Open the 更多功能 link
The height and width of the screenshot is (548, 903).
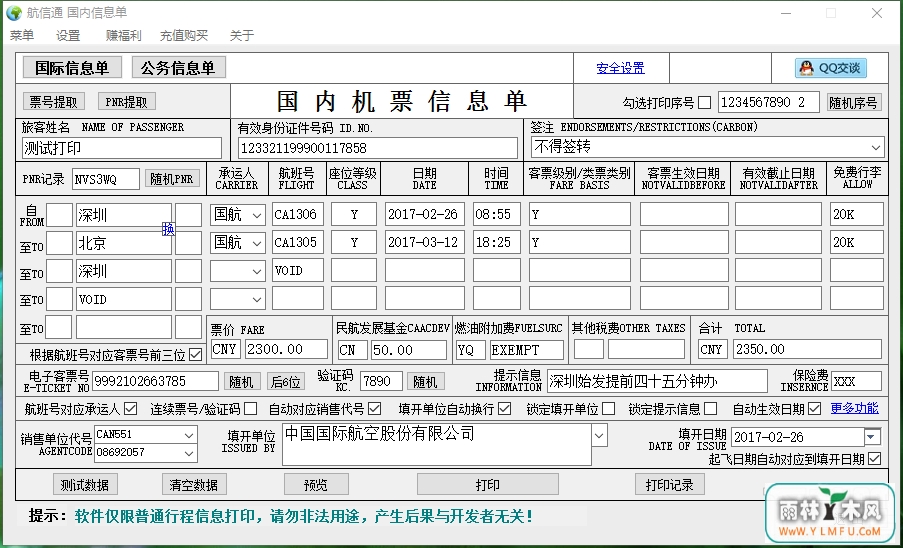point(854,408)
